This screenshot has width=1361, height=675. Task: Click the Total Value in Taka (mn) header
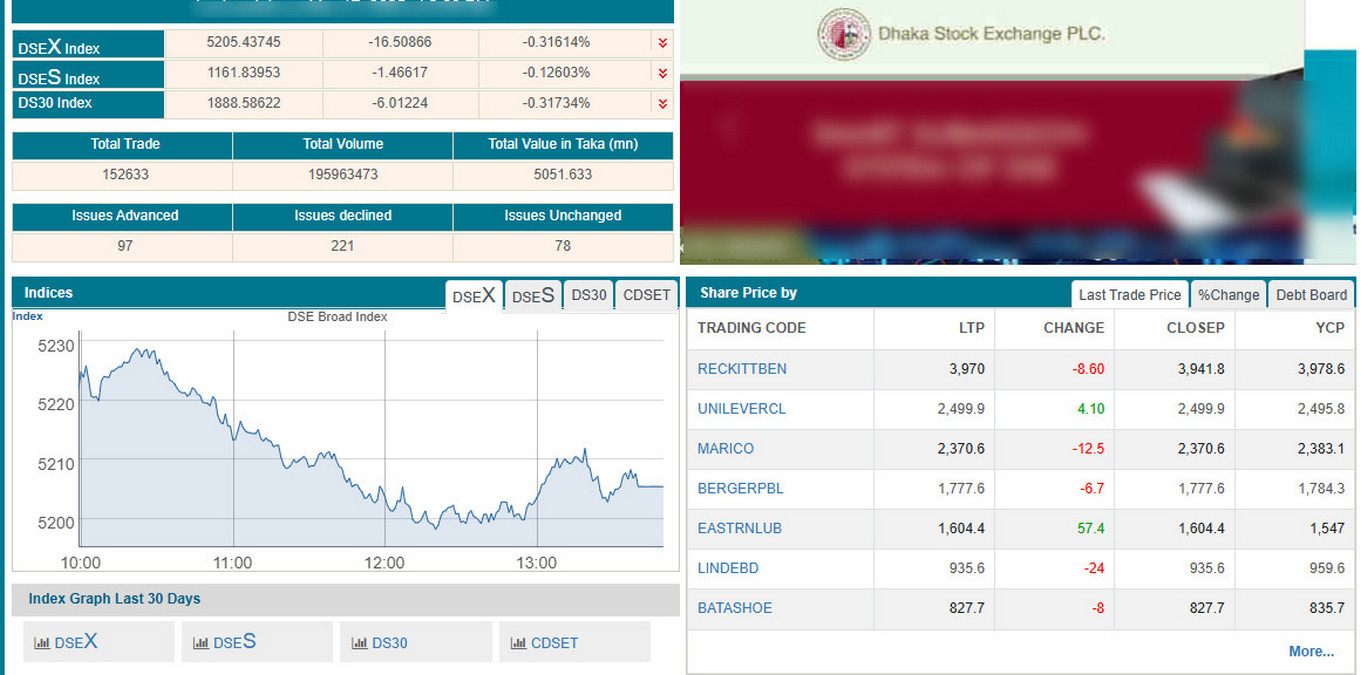[563, 144]
